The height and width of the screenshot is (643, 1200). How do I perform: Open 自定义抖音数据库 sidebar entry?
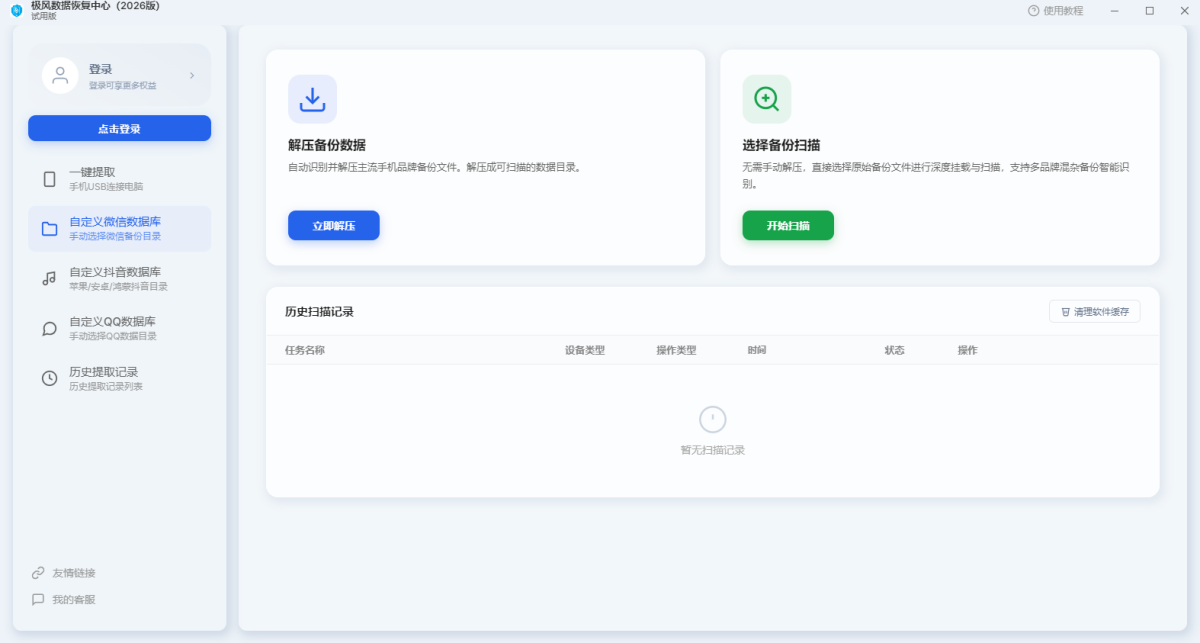[x=119, y=279]
